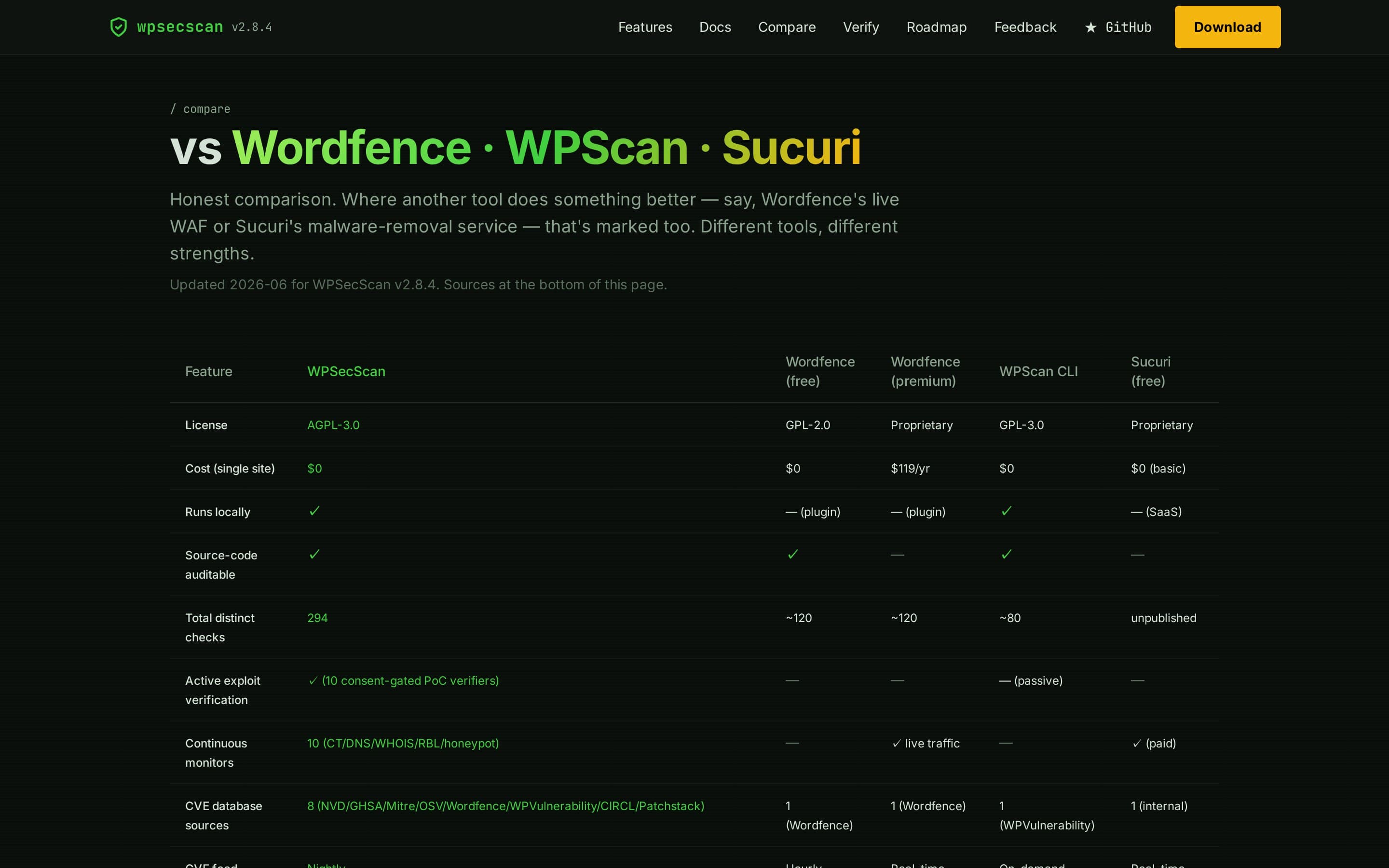Click the 'Wordfence (free)' column header

coord(819,371)
